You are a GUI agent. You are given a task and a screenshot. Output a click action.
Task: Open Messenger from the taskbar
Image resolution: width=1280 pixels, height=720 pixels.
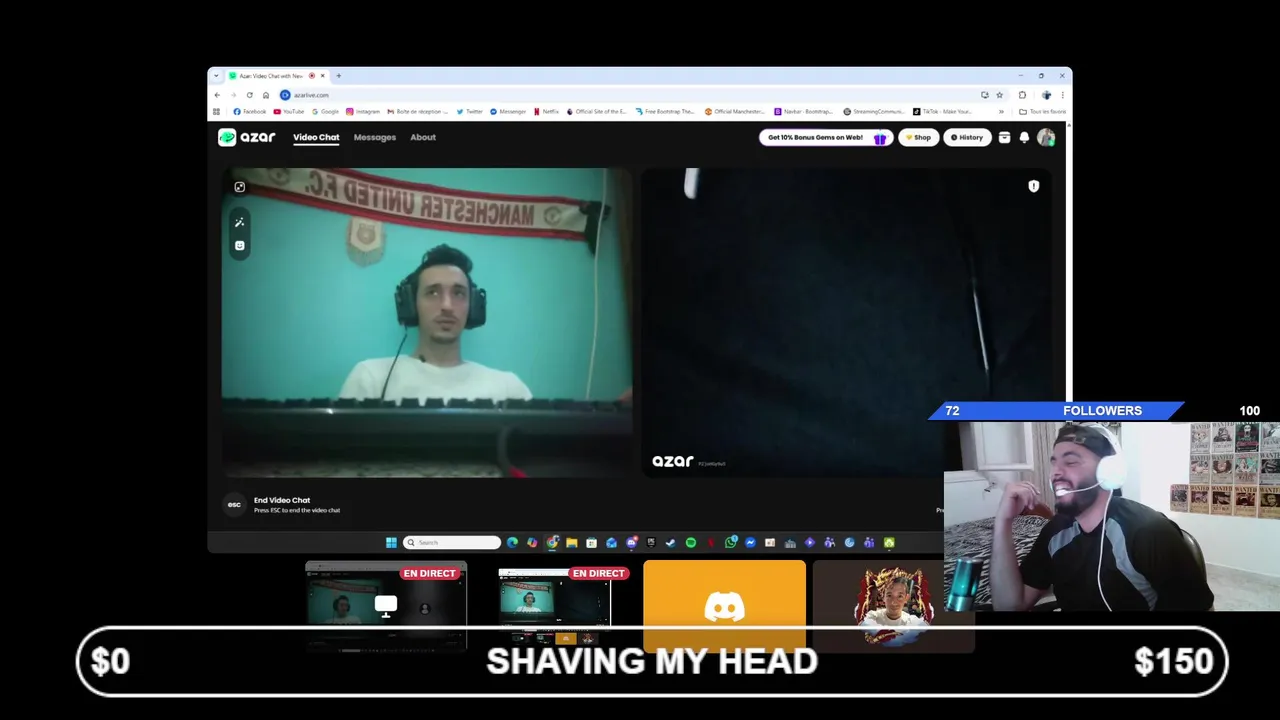point(750,542)
